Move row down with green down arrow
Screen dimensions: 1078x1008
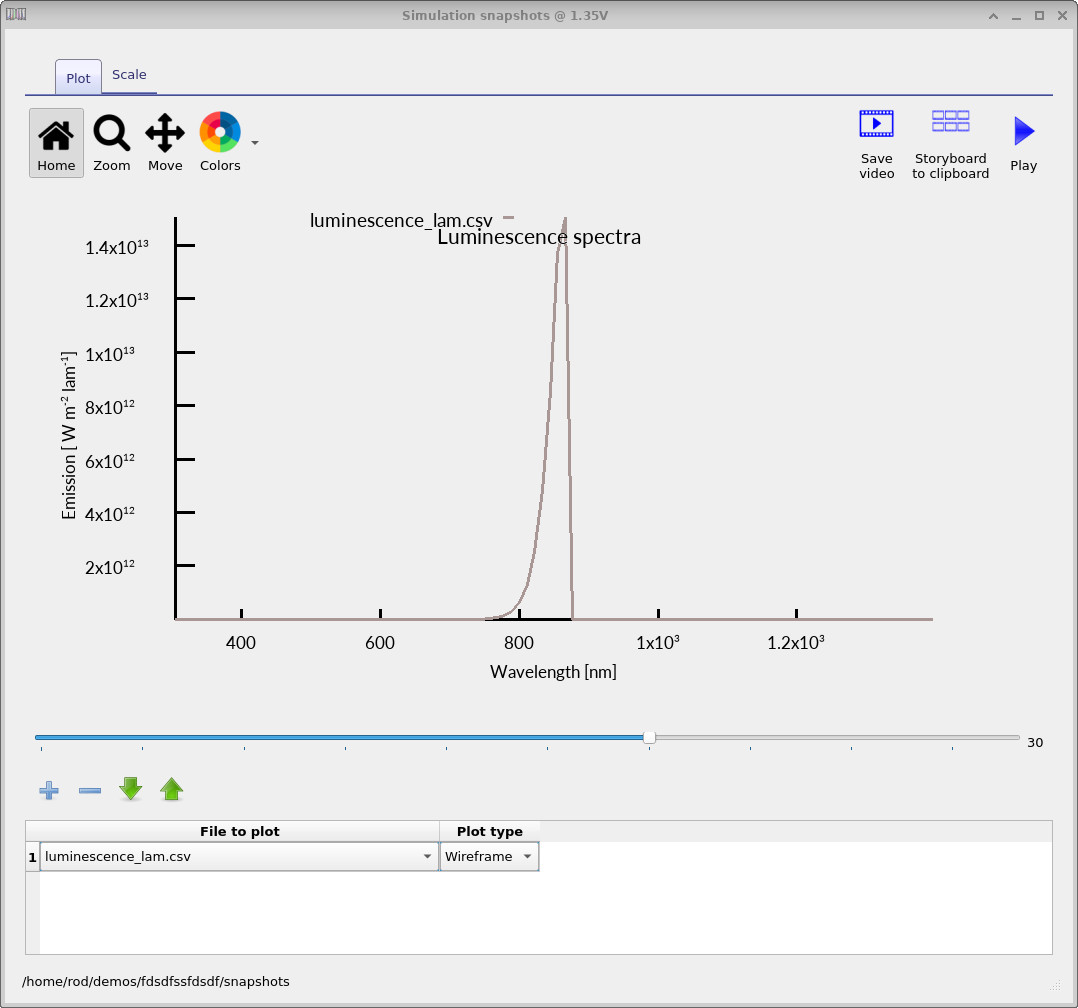pyautogui.click(x=131, y=789)
